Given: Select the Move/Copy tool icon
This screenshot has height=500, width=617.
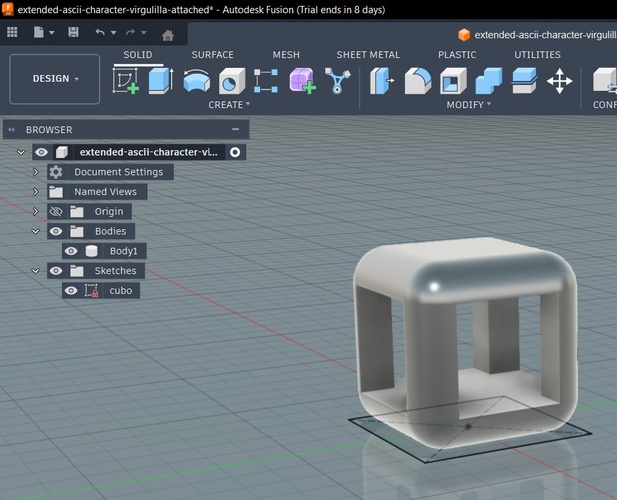Looking at the screenshot, I should click(x=560, y=81).
